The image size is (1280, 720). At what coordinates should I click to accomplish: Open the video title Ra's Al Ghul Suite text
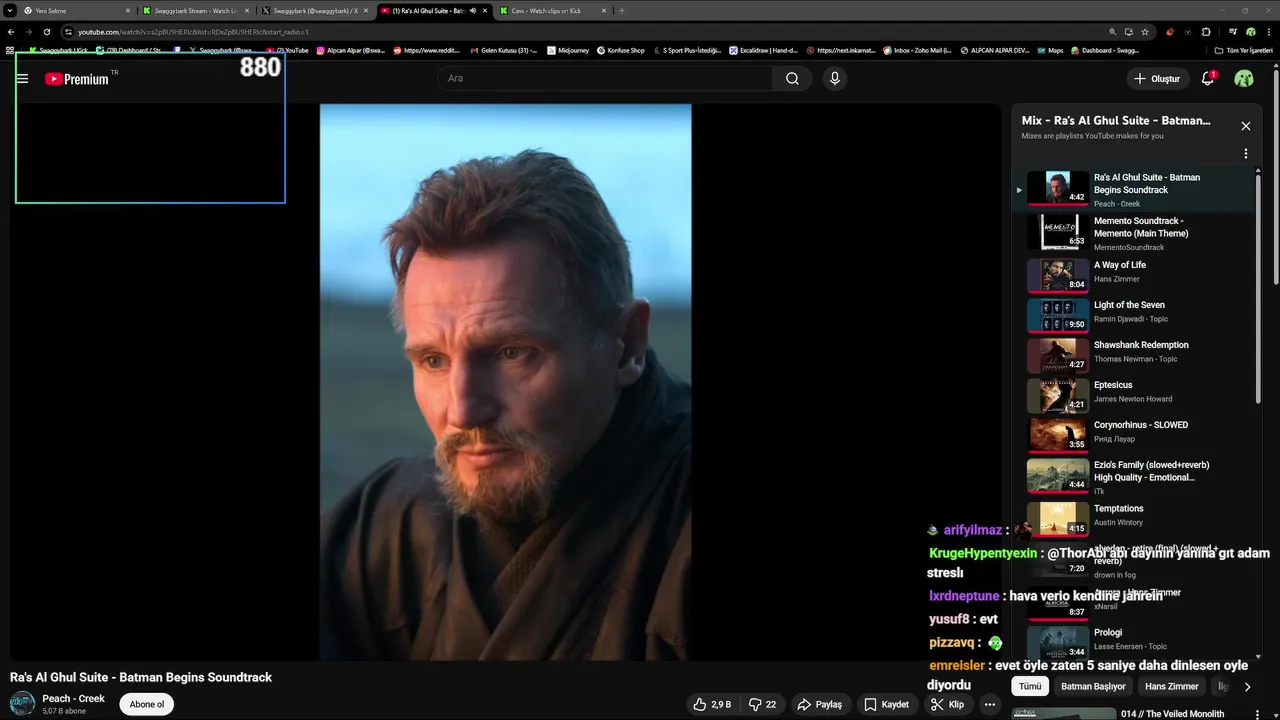[x=141, y=677]
